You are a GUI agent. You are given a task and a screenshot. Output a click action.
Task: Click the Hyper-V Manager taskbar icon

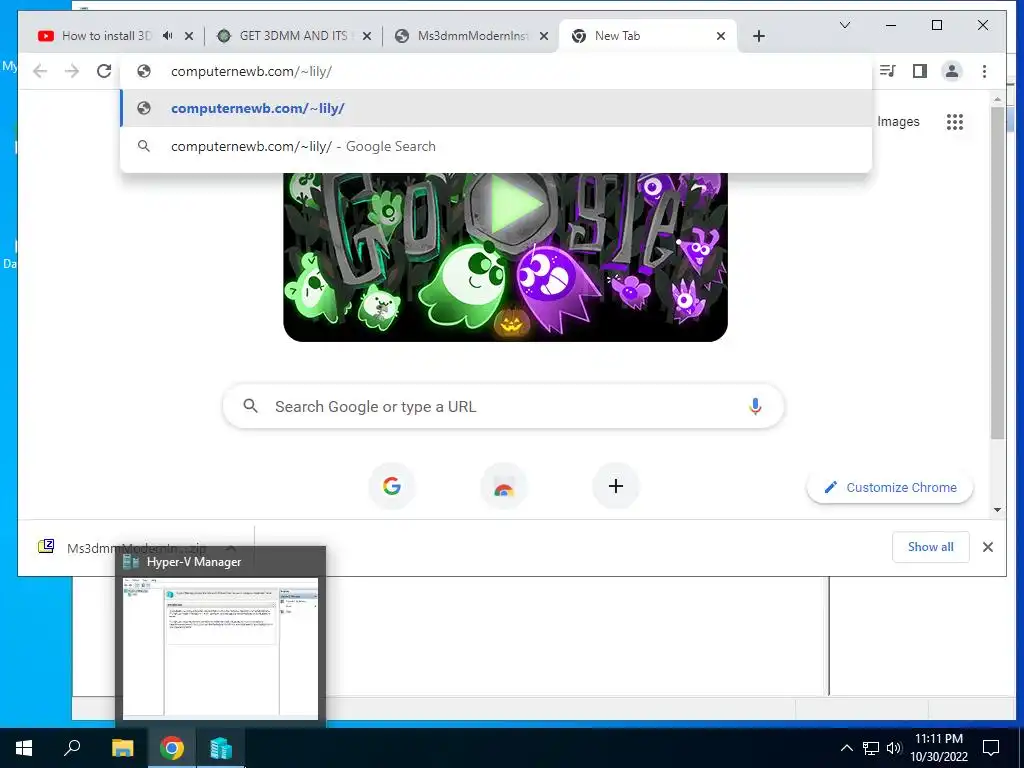[221, 748]
